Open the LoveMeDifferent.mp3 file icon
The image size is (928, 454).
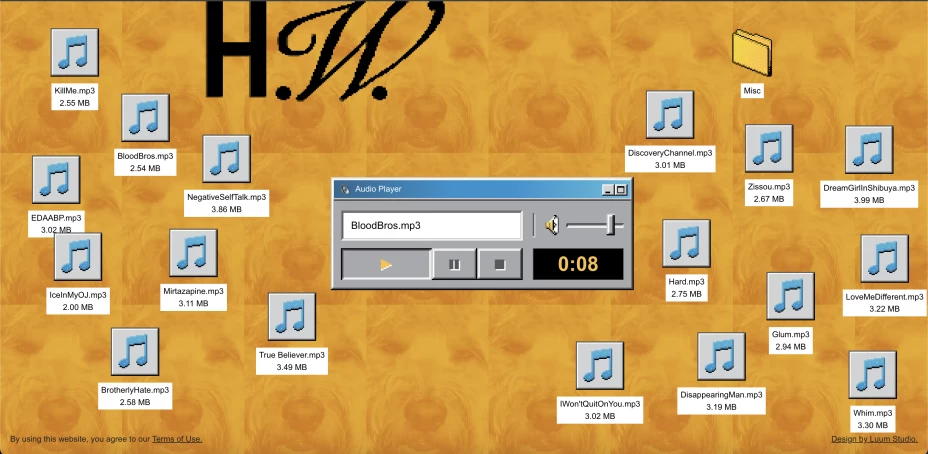[884, 259]
